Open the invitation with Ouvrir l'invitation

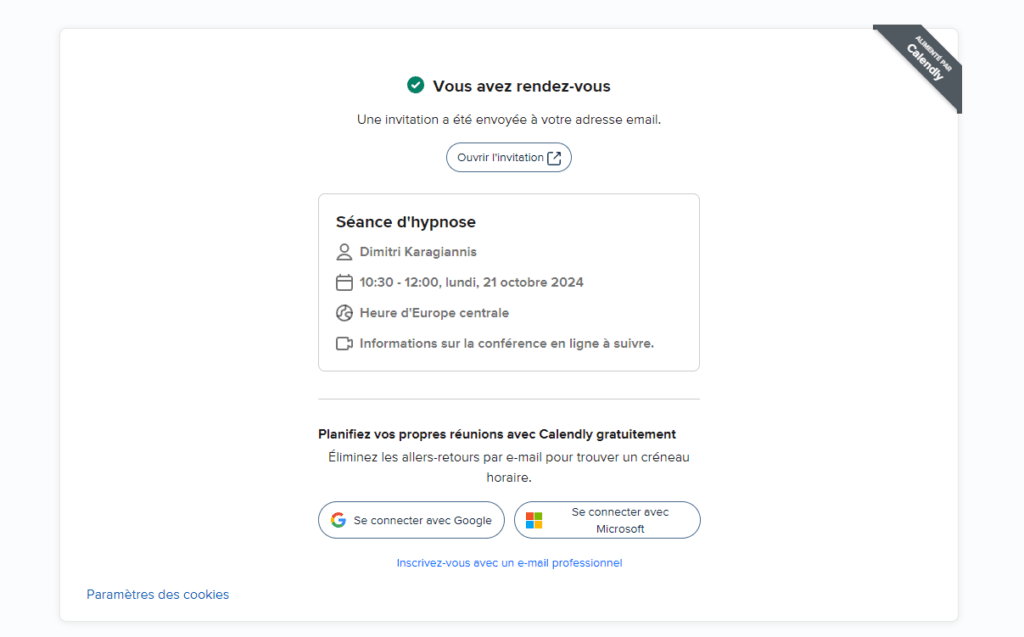tap(509, 157)
